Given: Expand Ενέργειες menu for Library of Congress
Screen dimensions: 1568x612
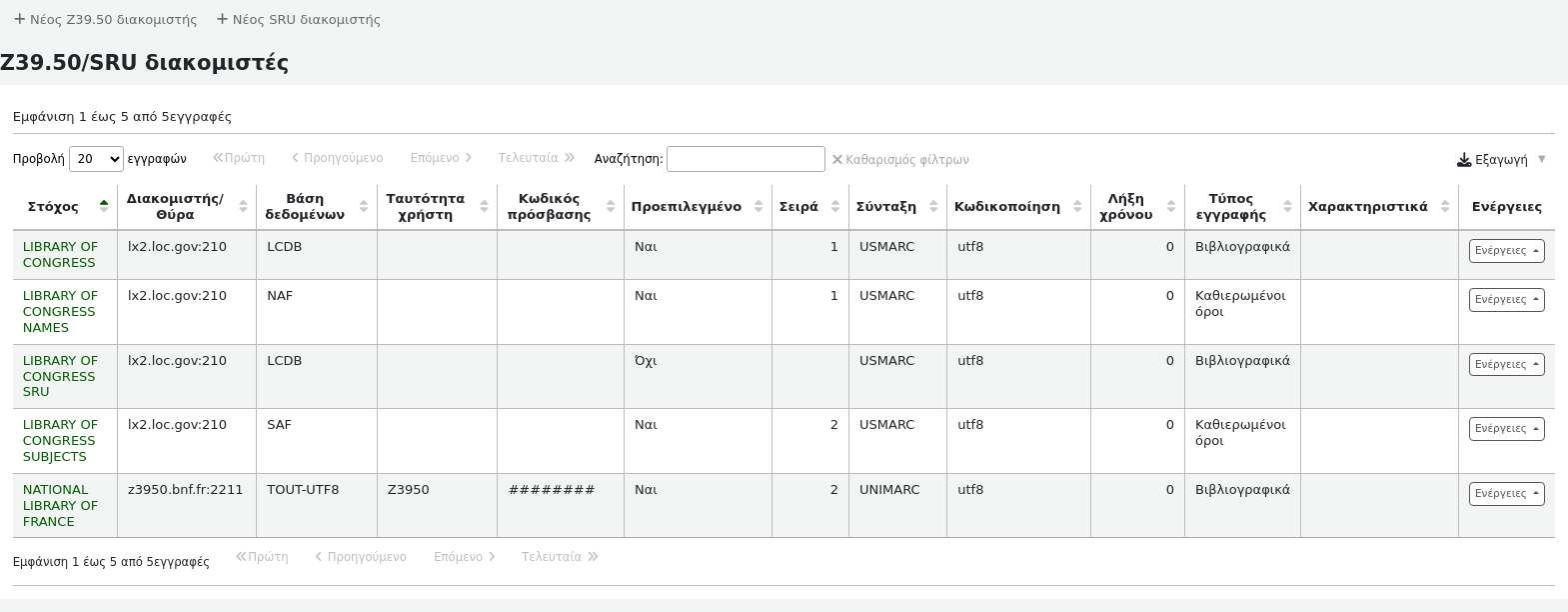Looking at the screenshot, I should (1506, 251).
